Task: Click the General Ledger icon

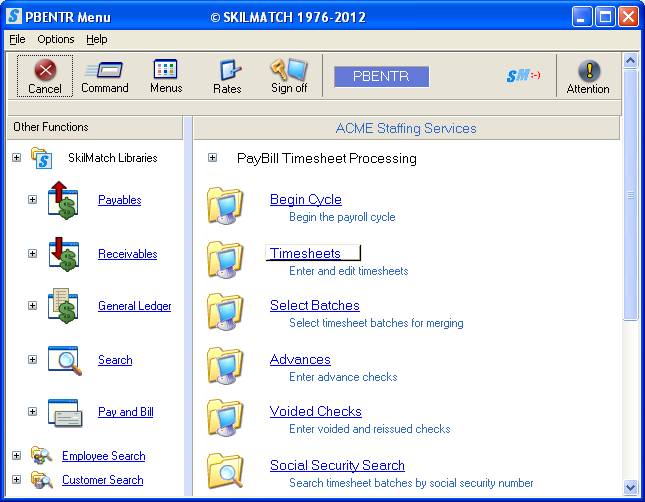Action: pos(63,306)
